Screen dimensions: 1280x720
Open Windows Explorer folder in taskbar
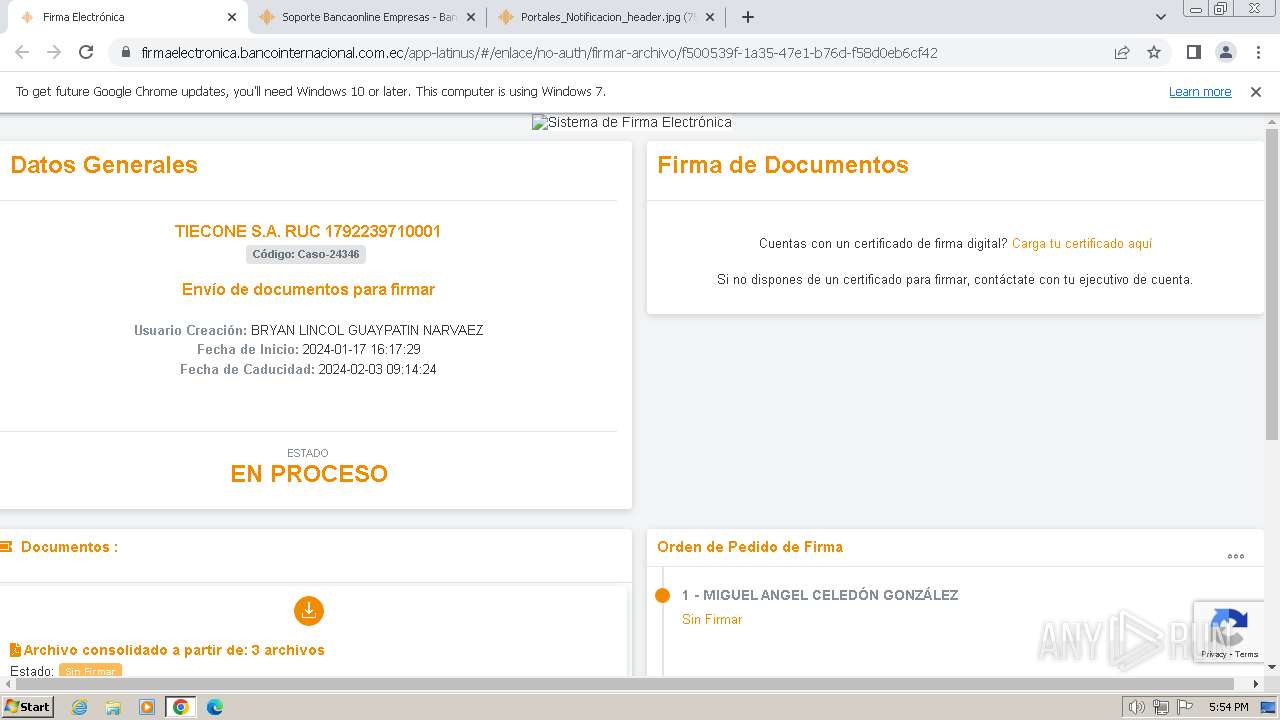[113, 707]
